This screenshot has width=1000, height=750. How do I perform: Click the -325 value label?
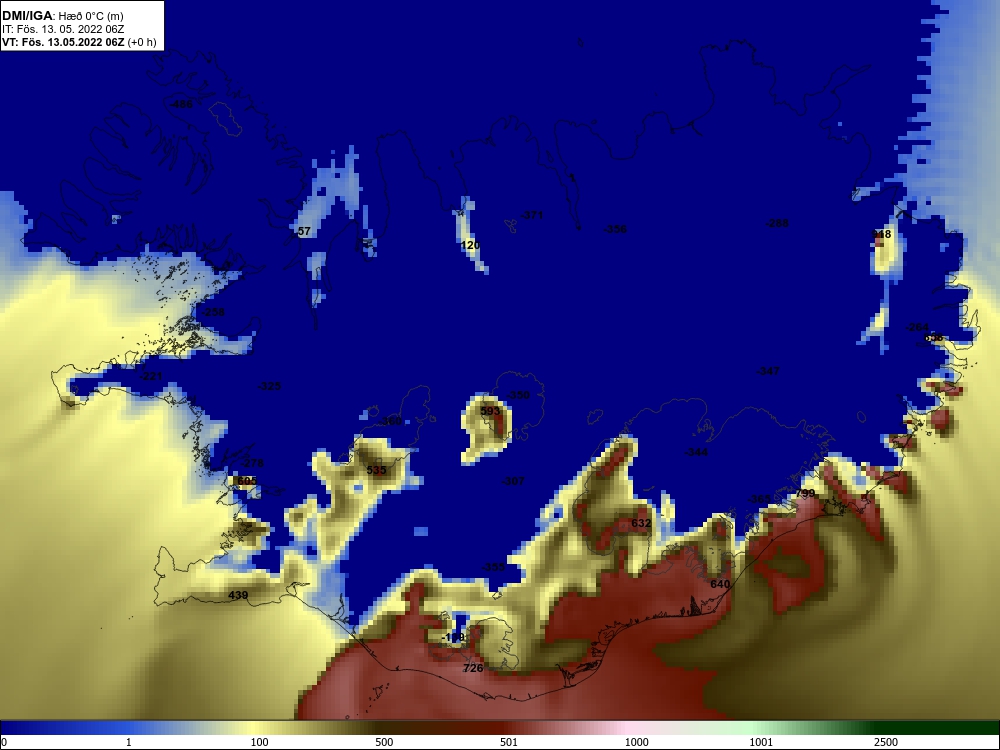pos(269,386)
